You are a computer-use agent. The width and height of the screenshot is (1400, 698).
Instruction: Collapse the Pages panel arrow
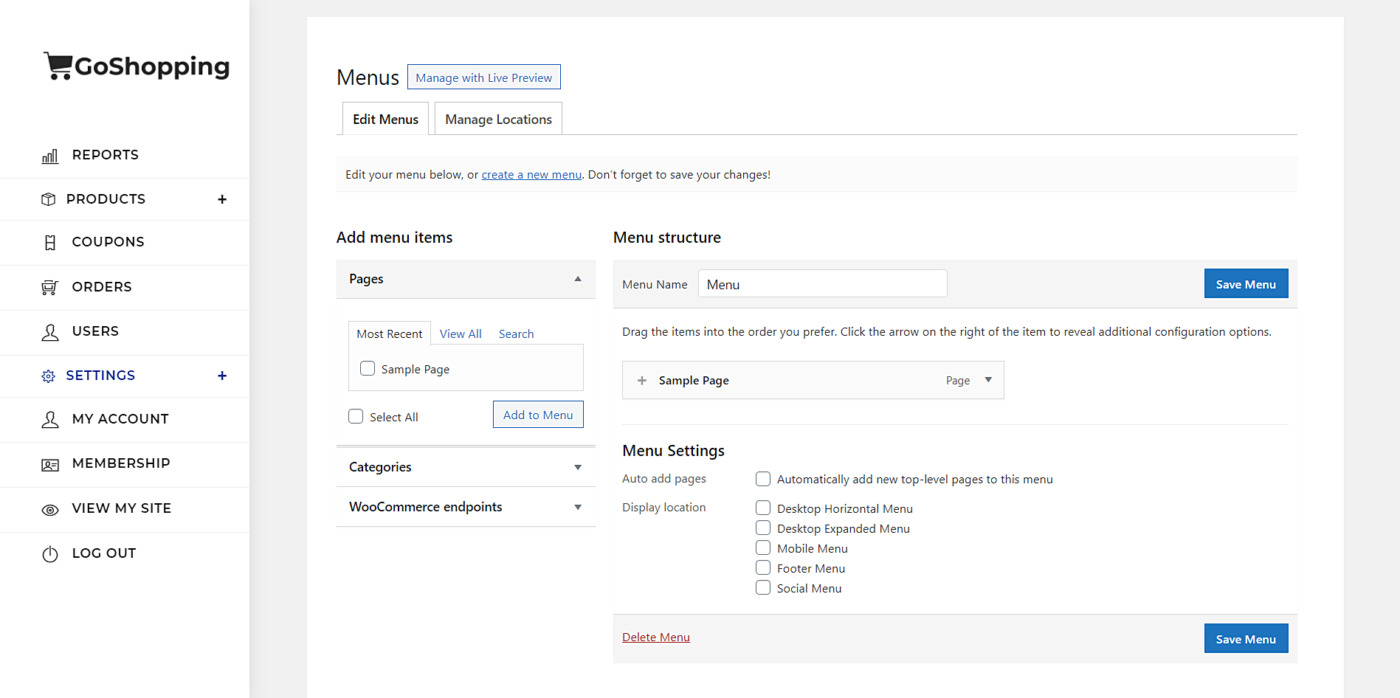coord(578,279)
